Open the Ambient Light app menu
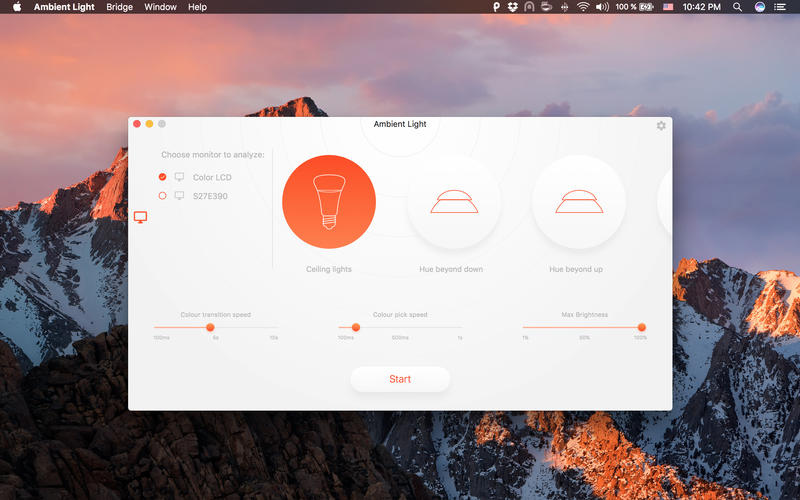Screen dimensions: 800x500 [64, 7]
